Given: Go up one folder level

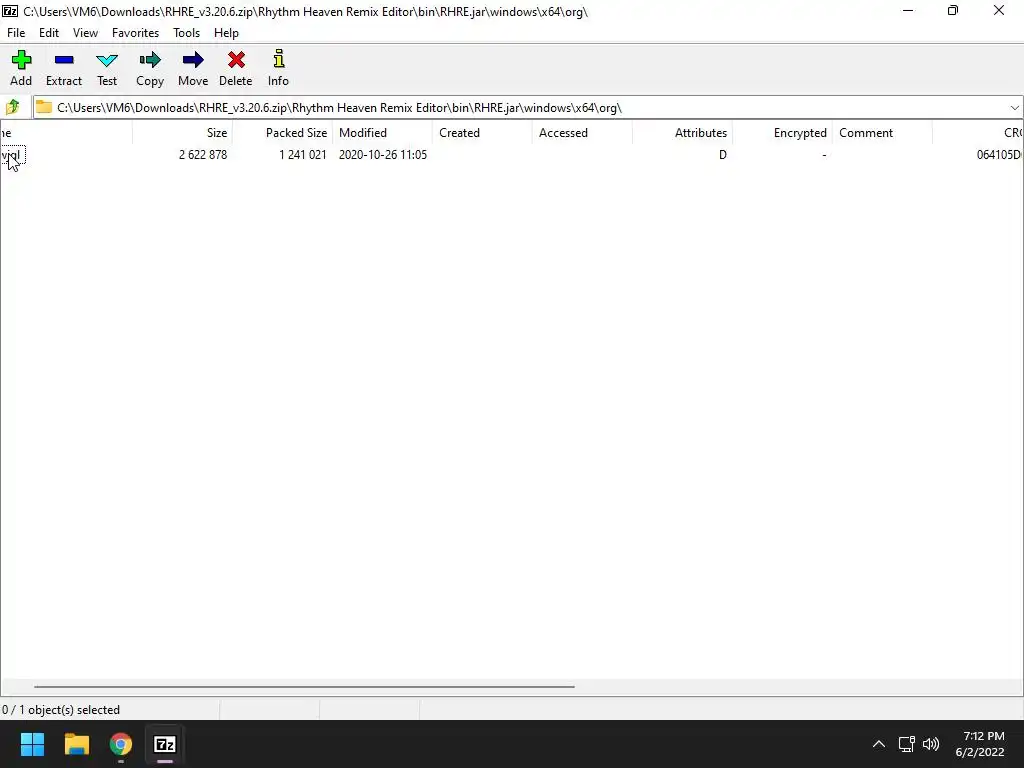Looking at the screenshot, I should coord(12,107).
